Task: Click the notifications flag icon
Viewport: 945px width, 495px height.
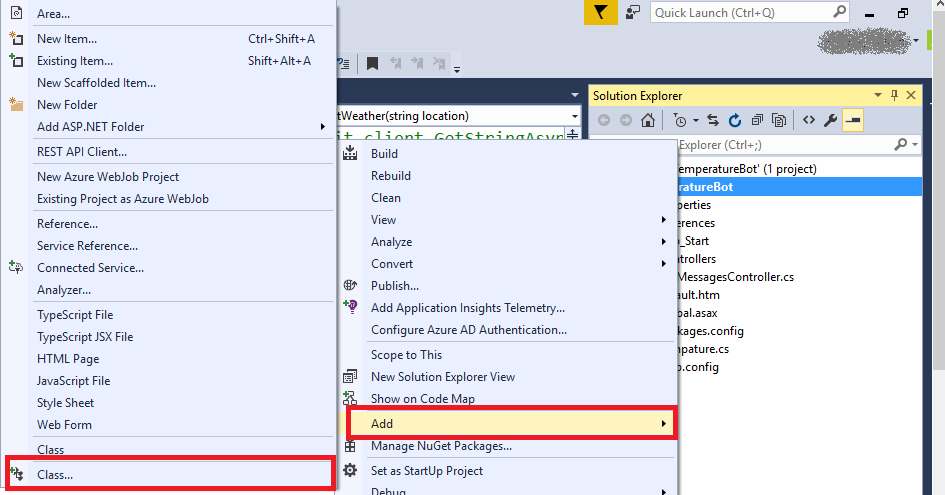Action: pos(600,12)
